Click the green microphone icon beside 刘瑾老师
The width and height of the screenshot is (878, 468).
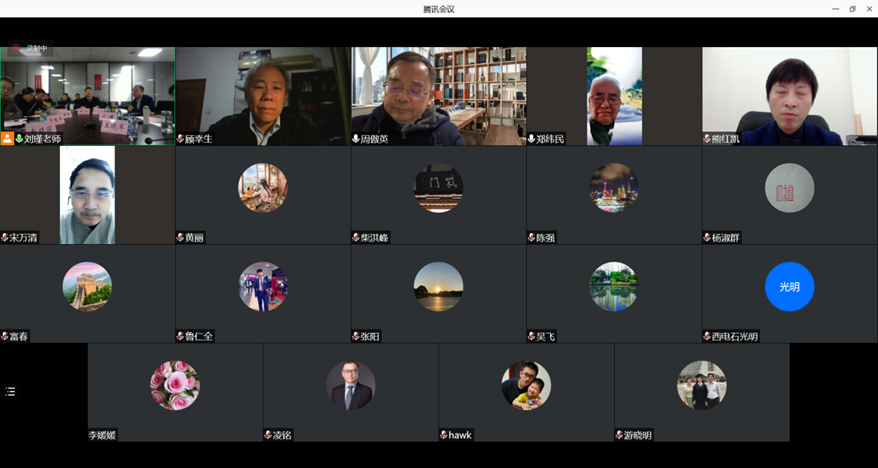pyautogui.click(x=19, y=139)
